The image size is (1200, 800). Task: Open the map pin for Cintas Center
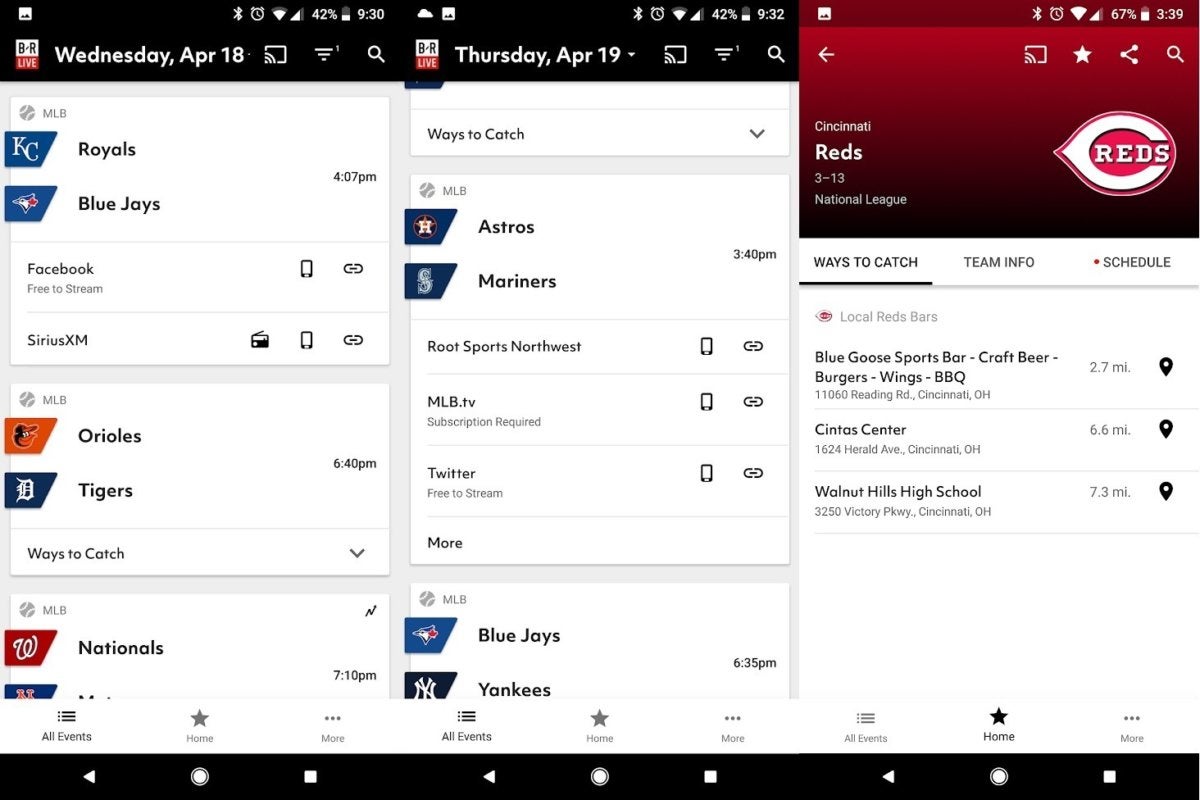click(1165, 430)
